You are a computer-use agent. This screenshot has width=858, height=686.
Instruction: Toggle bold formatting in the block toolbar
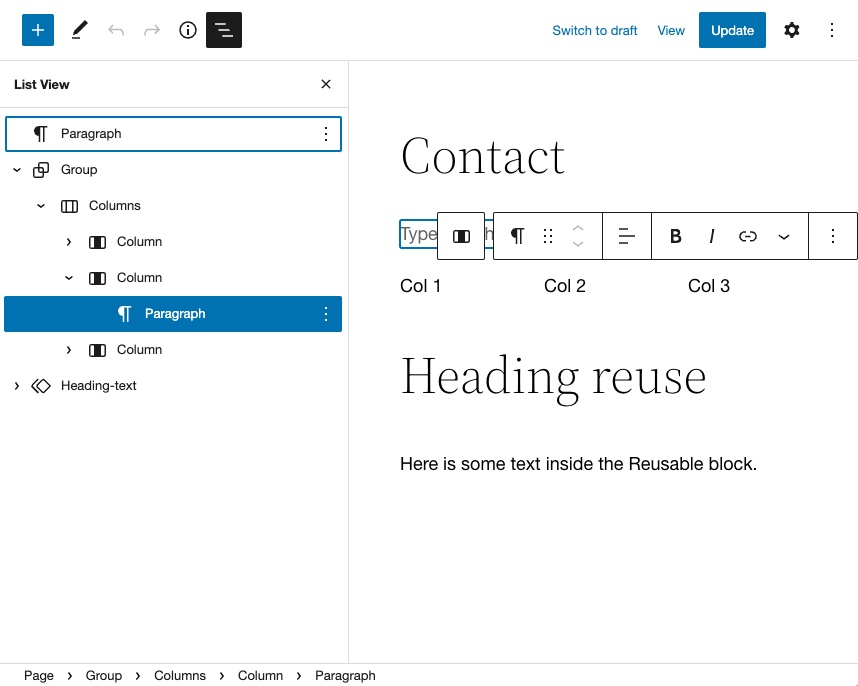[x=675, y=236]
